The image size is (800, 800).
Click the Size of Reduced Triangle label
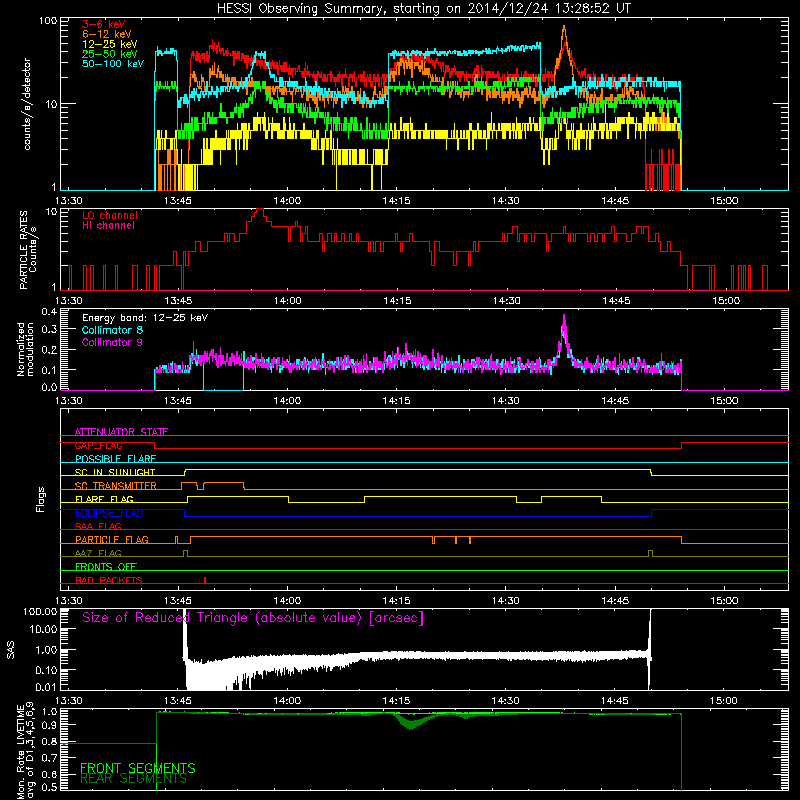pos(253,618)
